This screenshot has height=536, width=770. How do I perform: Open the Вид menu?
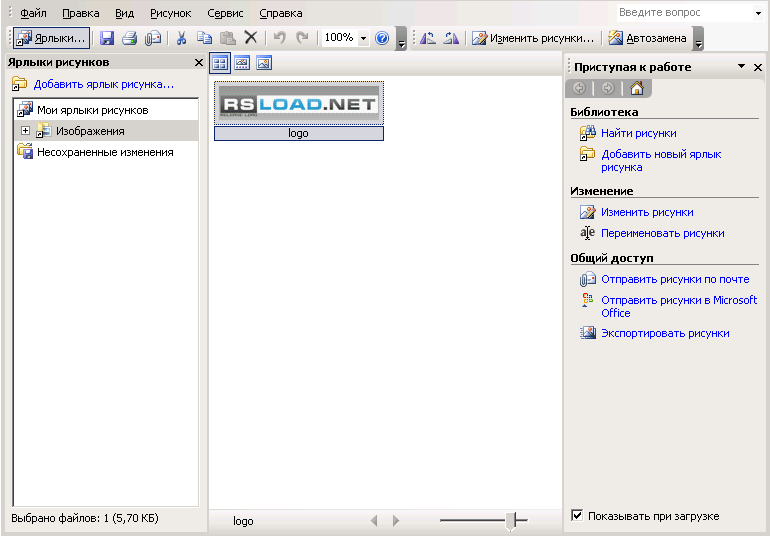pos(124,13)
